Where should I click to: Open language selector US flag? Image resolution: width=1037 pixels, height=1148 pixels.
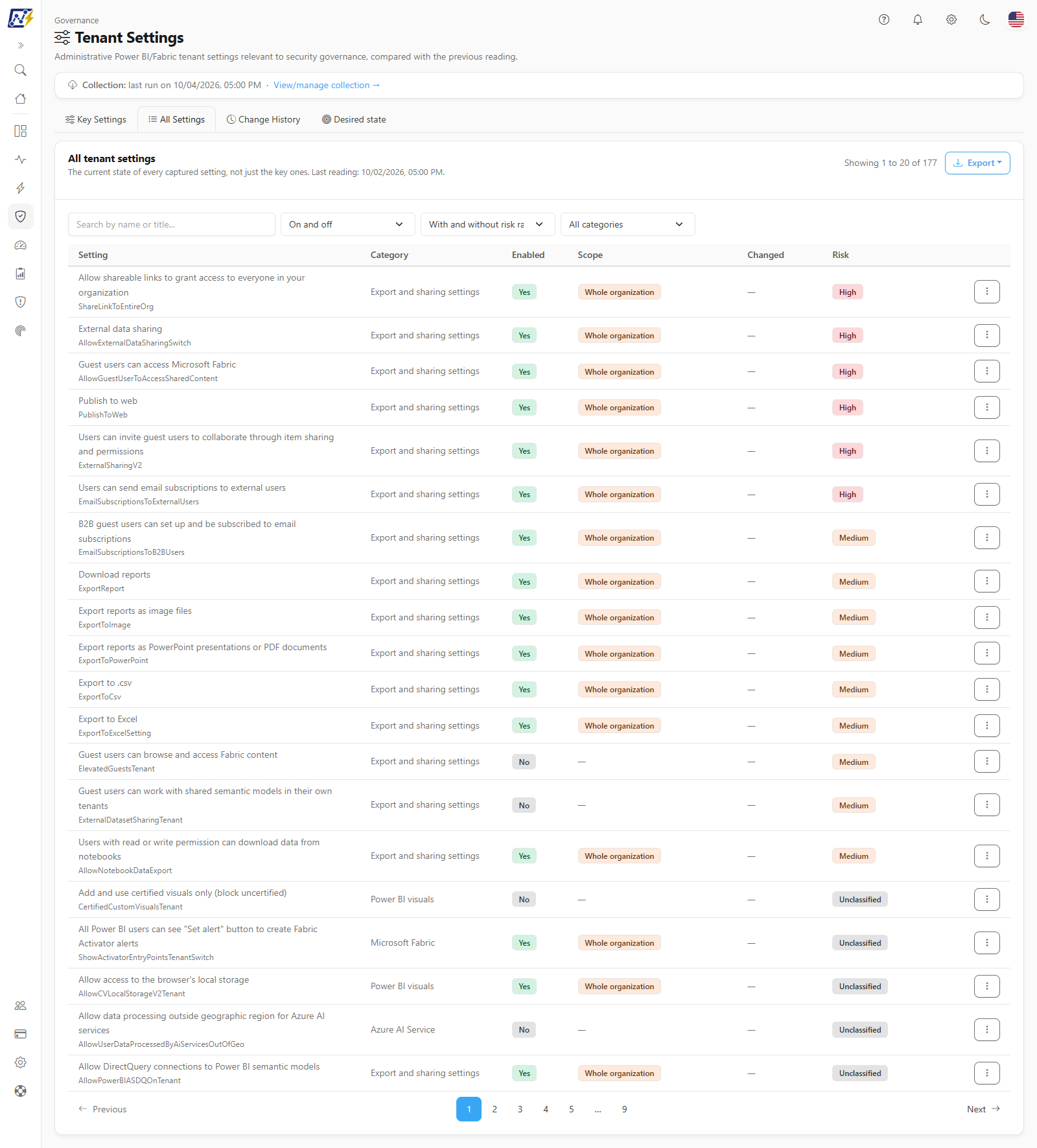tap(1016, 19)
